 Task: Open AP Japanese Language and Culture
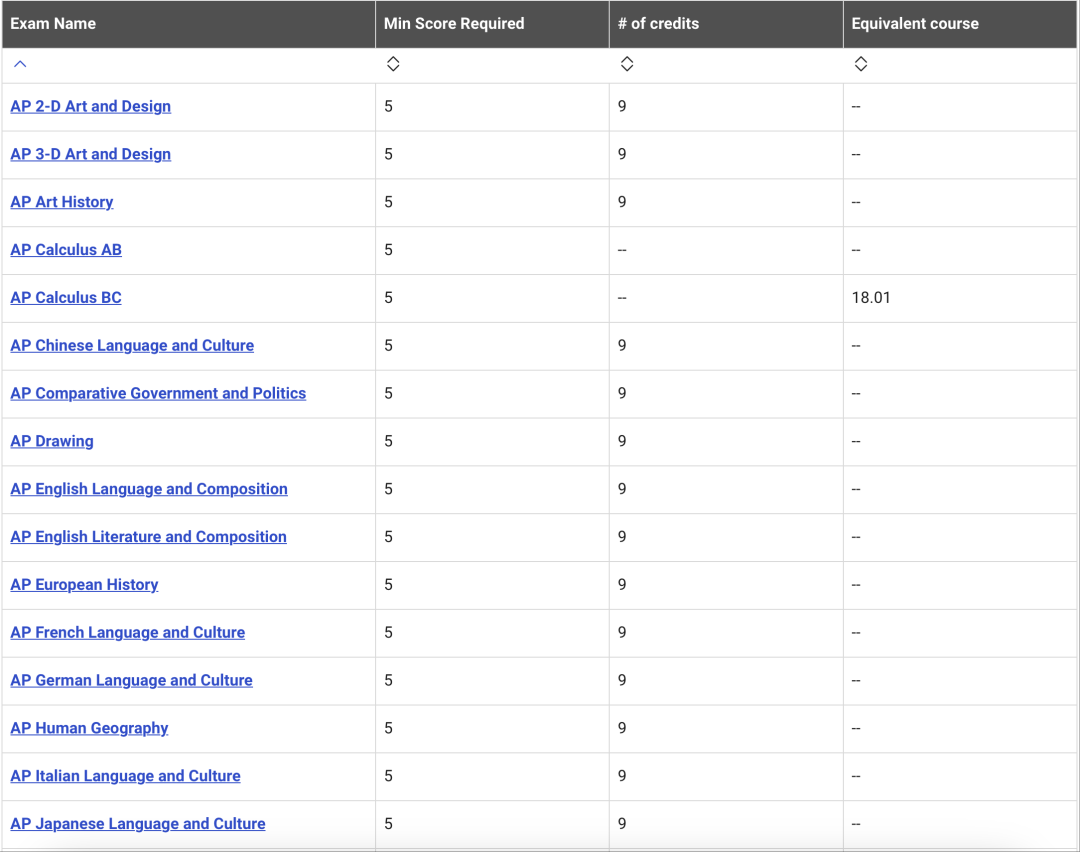pyautogui.click(x=138, y=824)
